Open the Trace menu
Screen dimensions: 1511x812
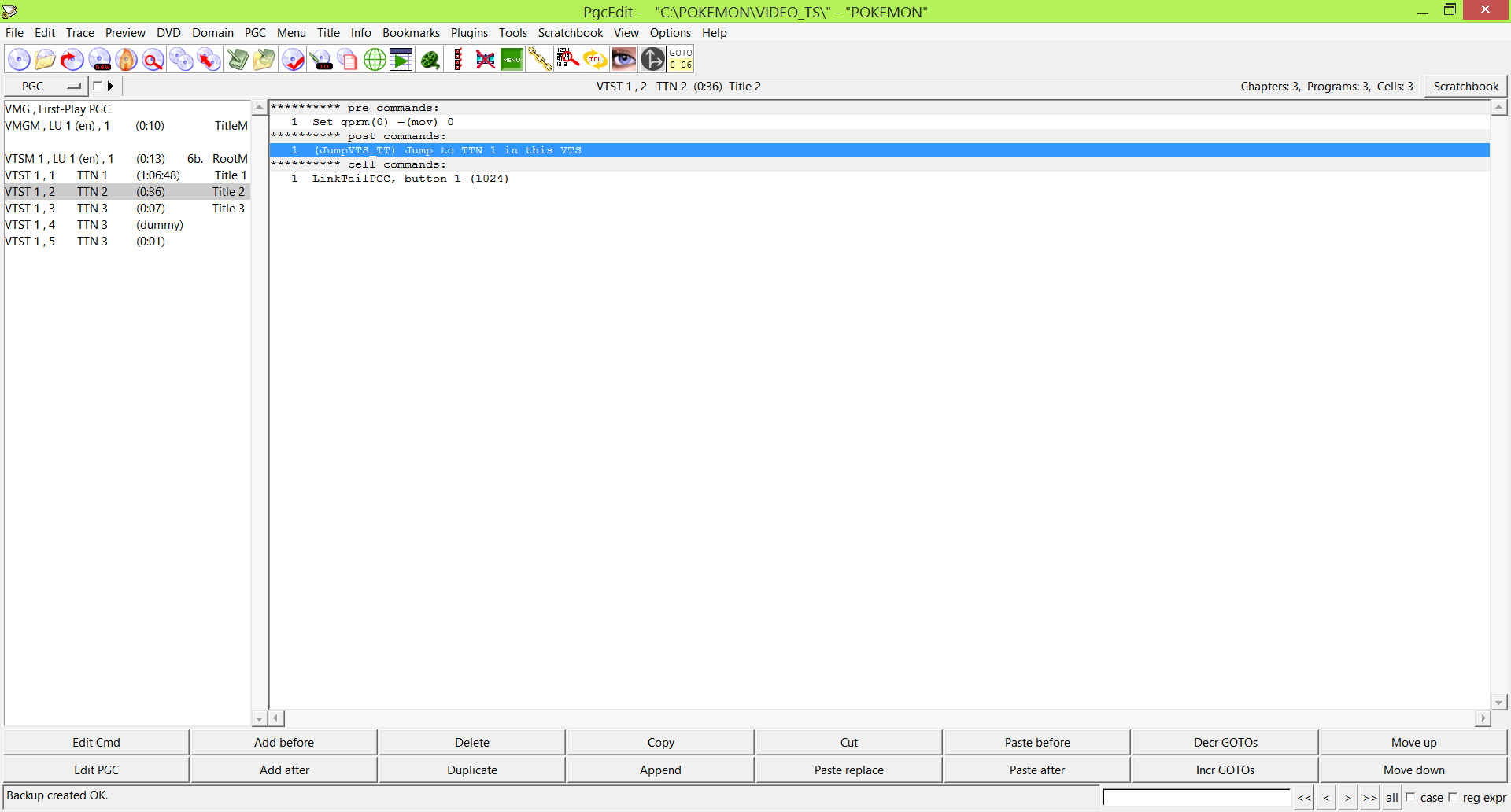[80, 33]
